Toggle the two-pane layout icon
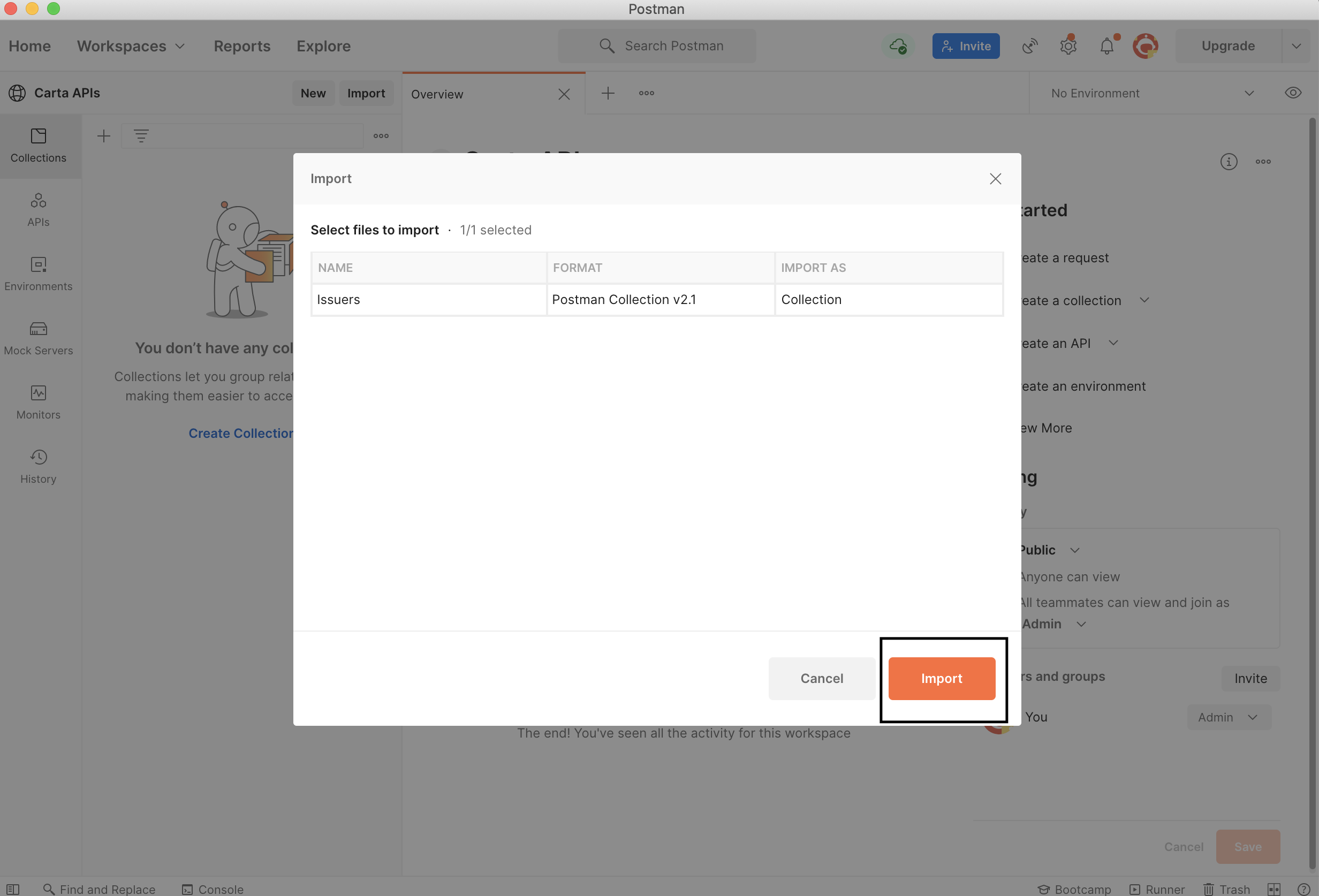 pyautogui.click(x=1273, y=889)
